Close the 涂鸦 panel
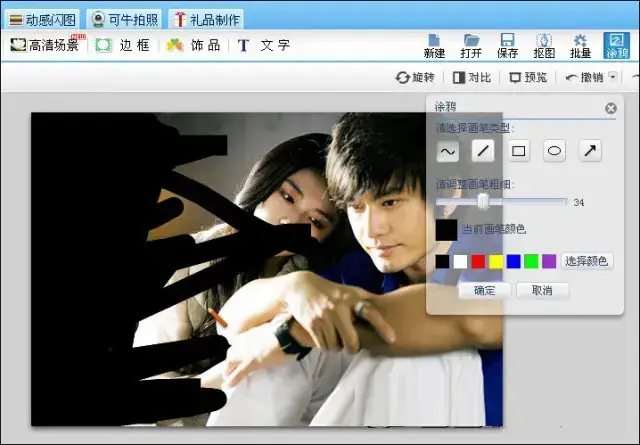This screenshot has width=640, height=445. [611, 109]
